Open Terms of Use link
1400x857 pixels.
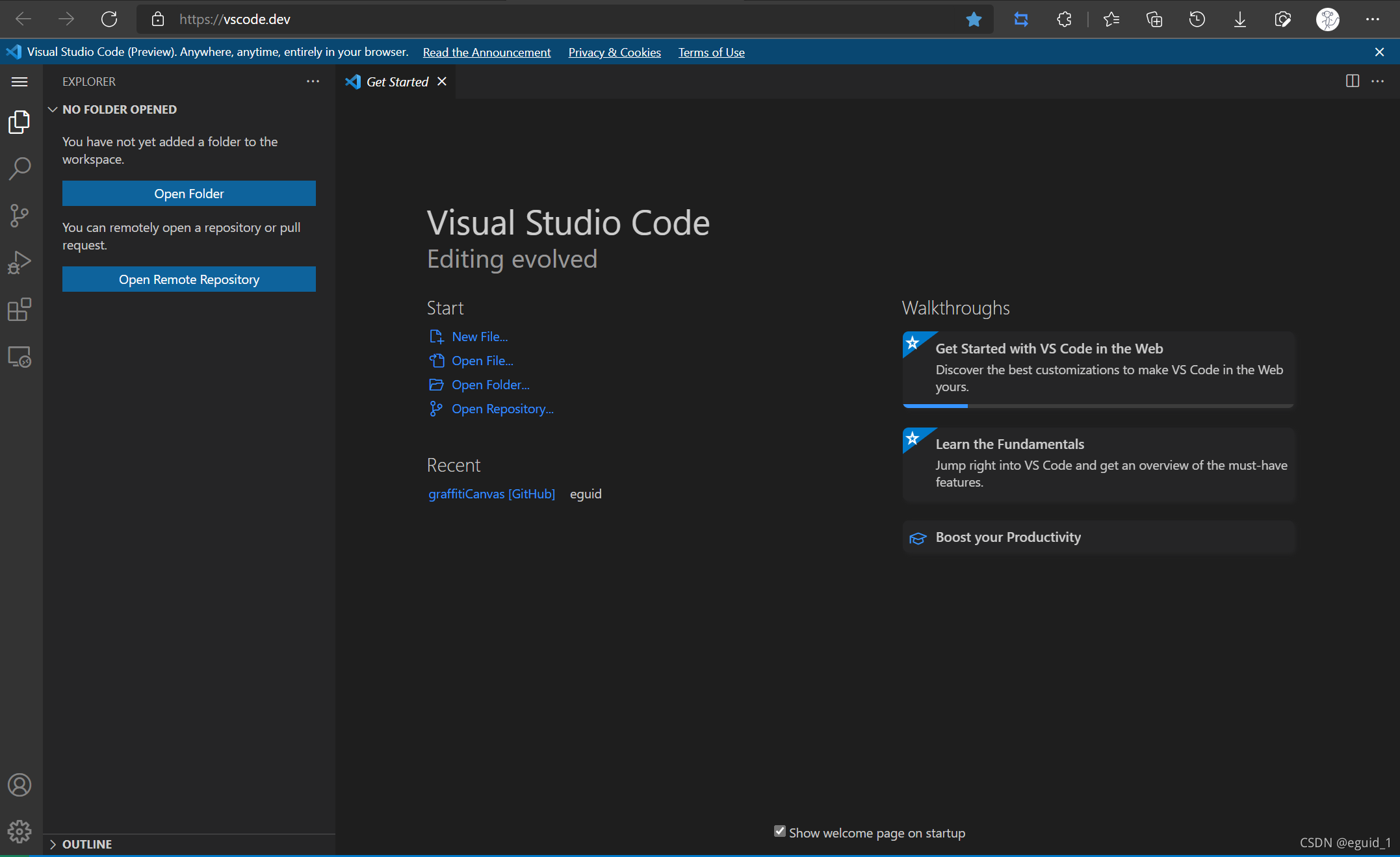[712, 52]
